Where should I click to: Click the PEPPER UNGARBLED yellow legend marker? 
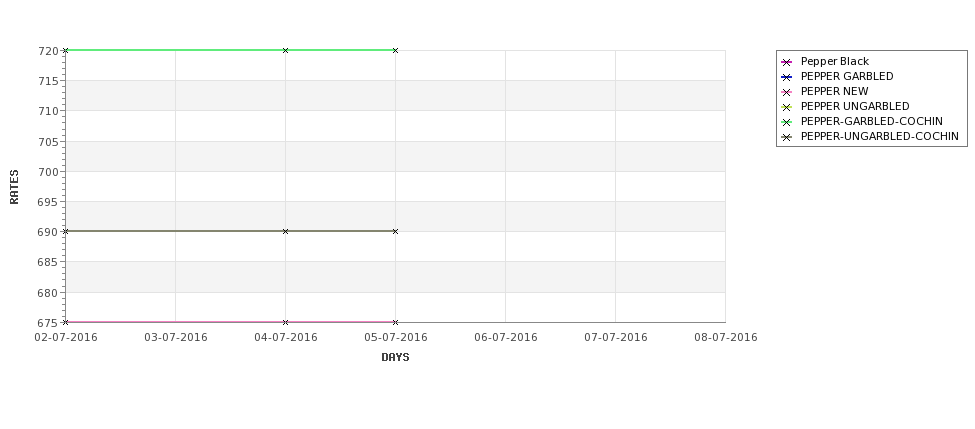click(787, 107)
